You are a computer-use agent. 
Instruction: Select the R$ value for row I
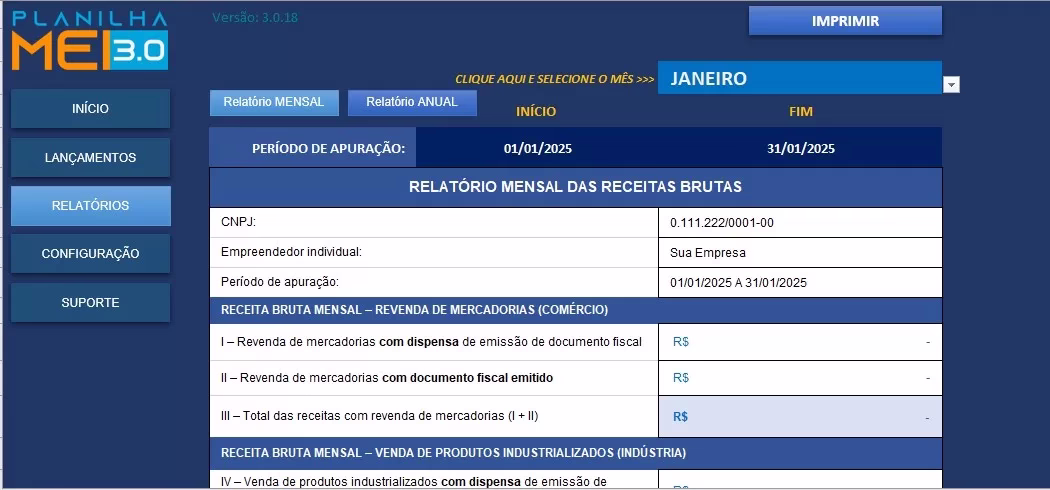click(800, 342)
